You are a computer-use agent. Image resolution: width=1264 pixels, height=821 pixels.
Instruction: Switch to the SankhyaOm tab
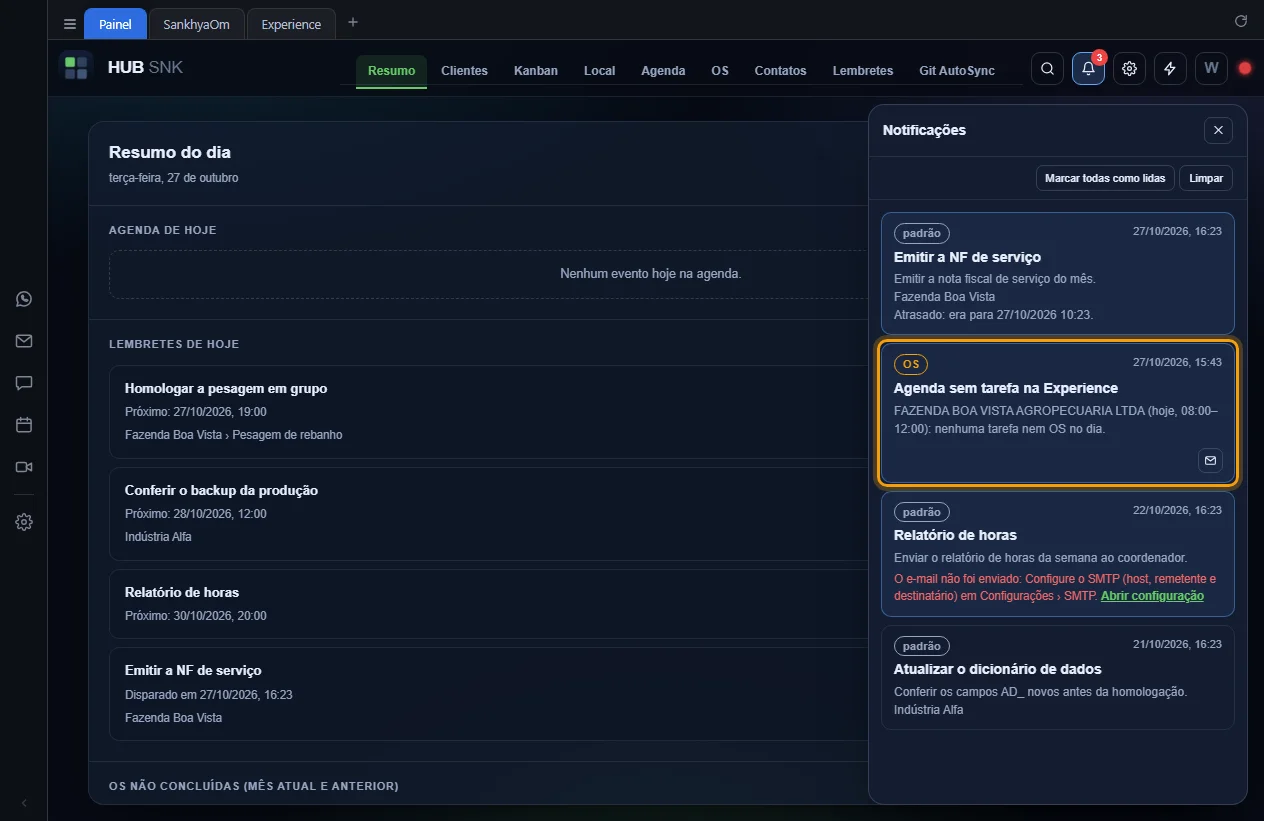pos(196,24)
